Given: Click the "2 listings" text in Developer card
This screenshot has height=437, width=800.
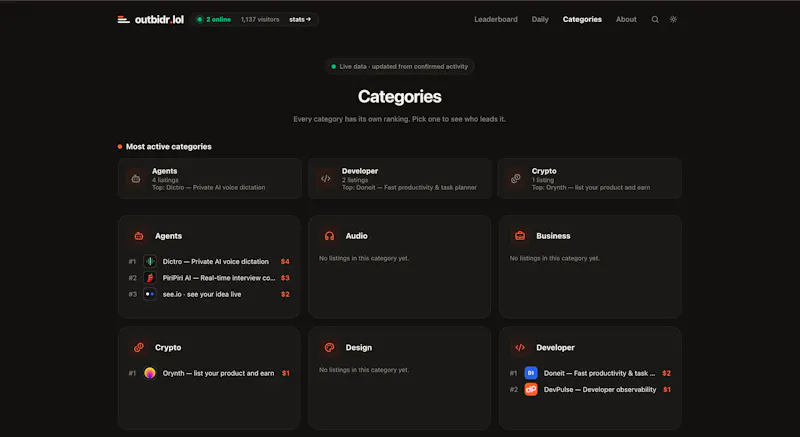Looking at the screenshot, I should (355, 180).
